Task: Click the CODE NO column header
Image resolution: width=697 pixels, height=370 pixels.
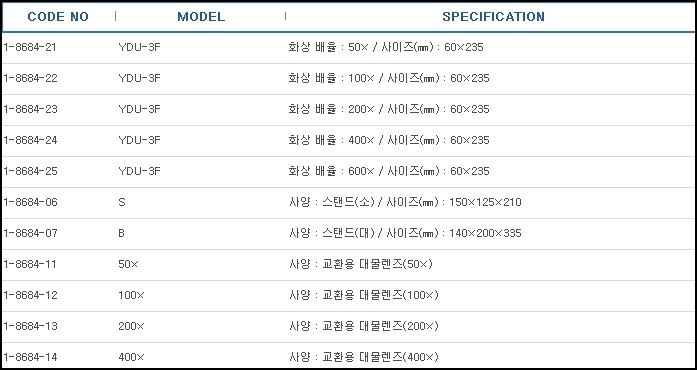Action: pos(58,17)
